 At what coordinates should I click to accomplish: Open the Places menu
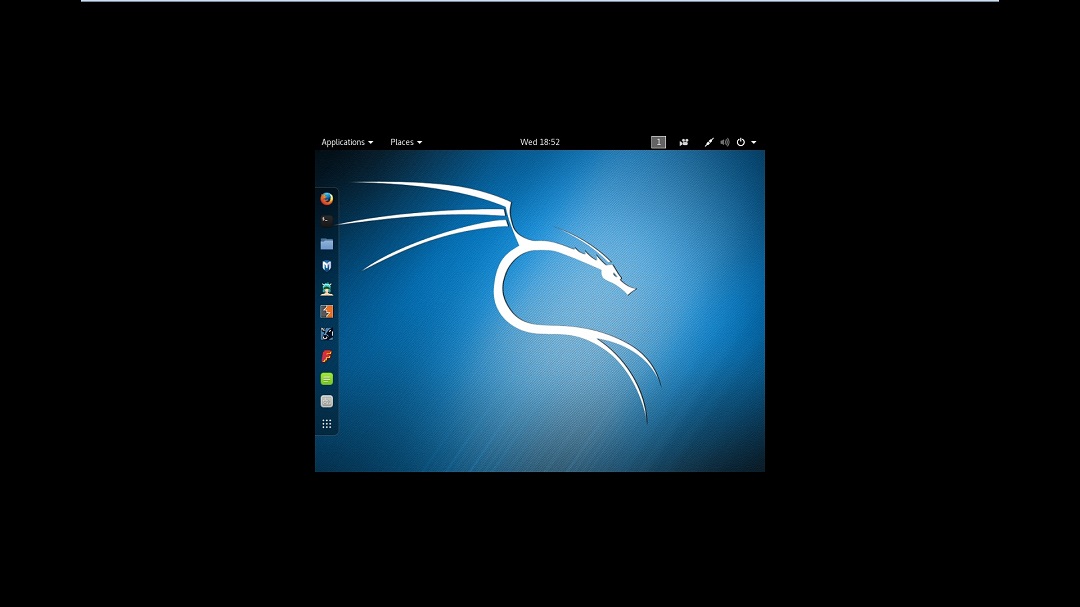[x=405, y=142]
